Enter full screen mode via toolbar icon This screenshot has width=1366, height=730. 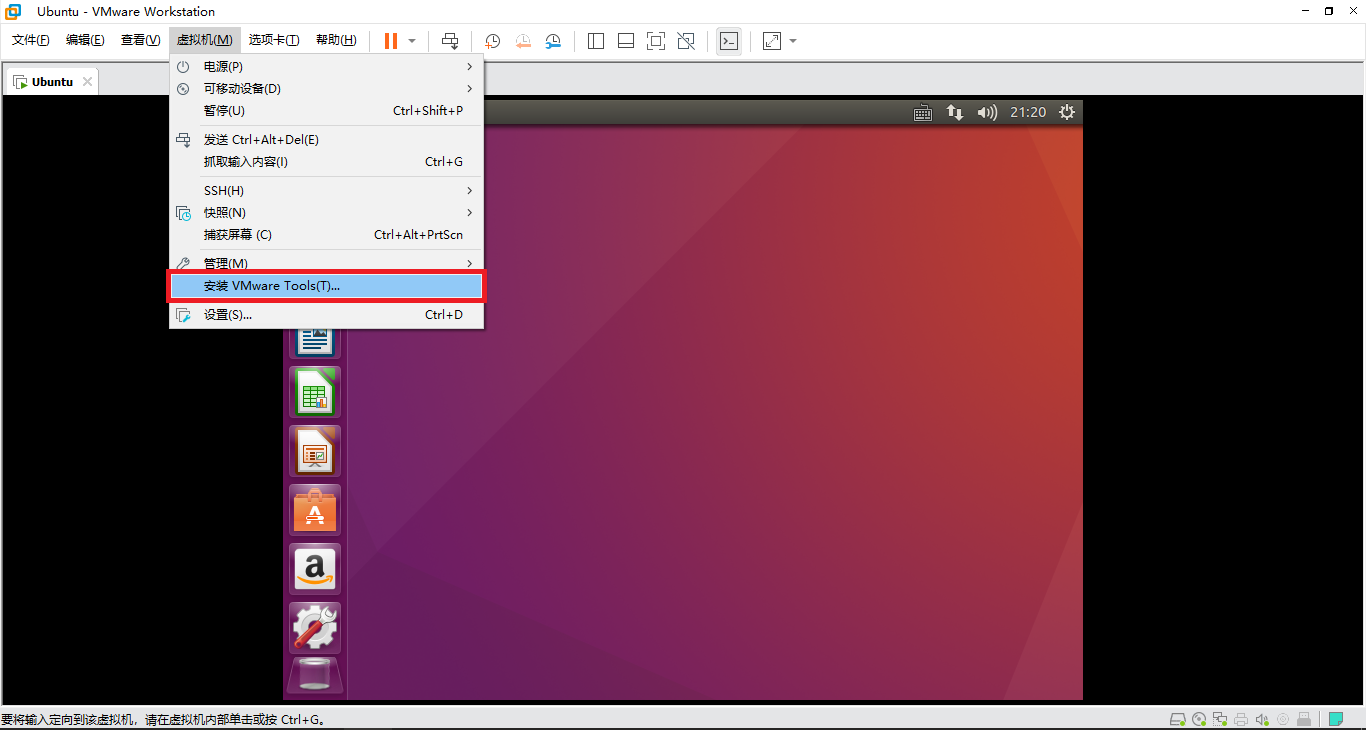point(656,41)
